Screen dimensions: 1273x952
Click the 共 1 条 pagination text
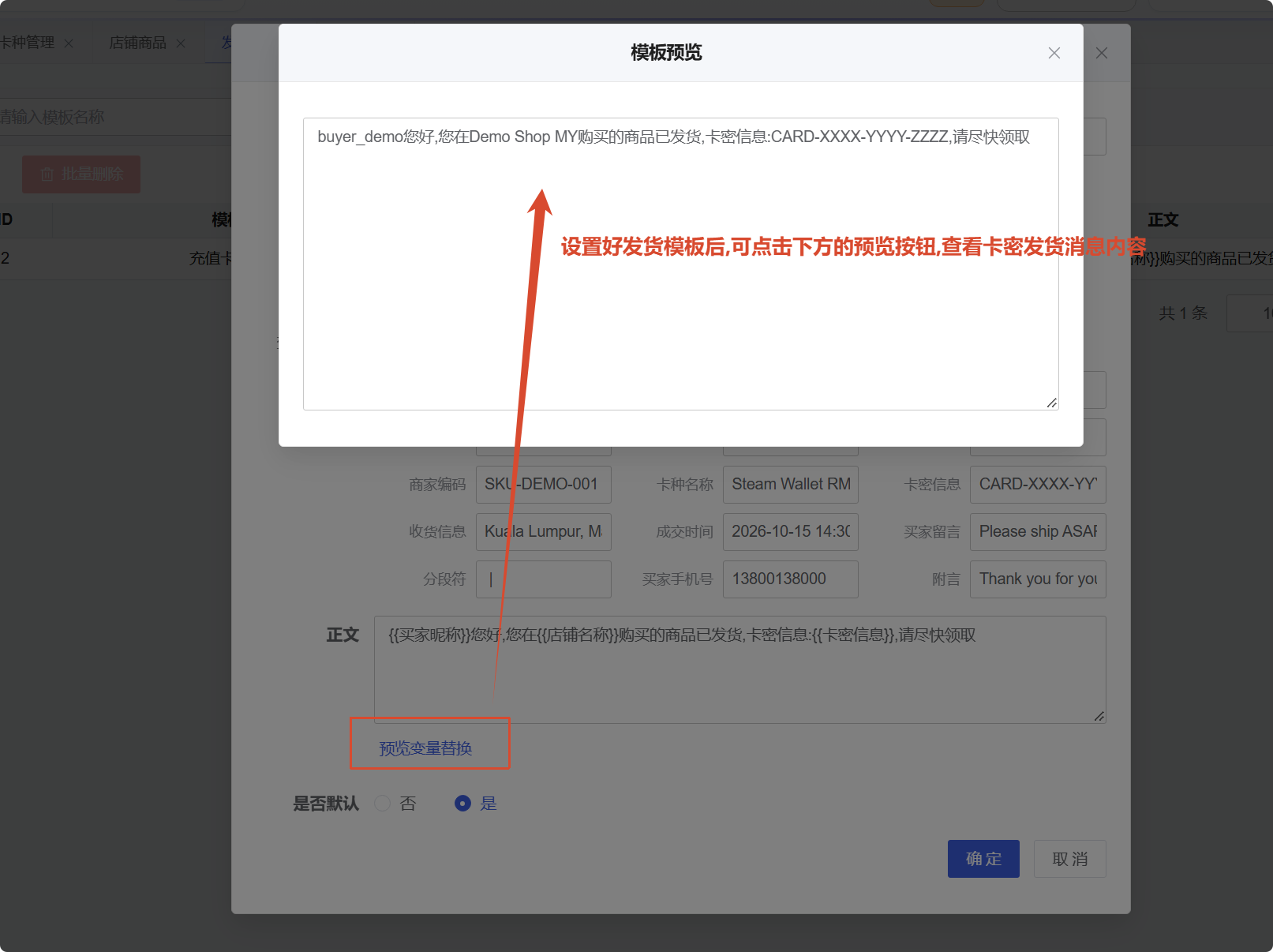coord(1183,313)
